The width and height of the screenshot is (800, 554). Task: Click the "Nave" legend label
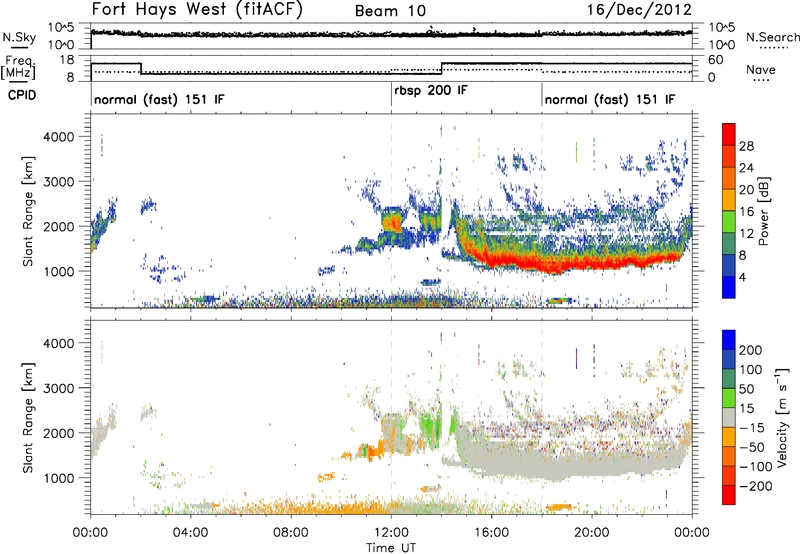click(x=761, y=70)
